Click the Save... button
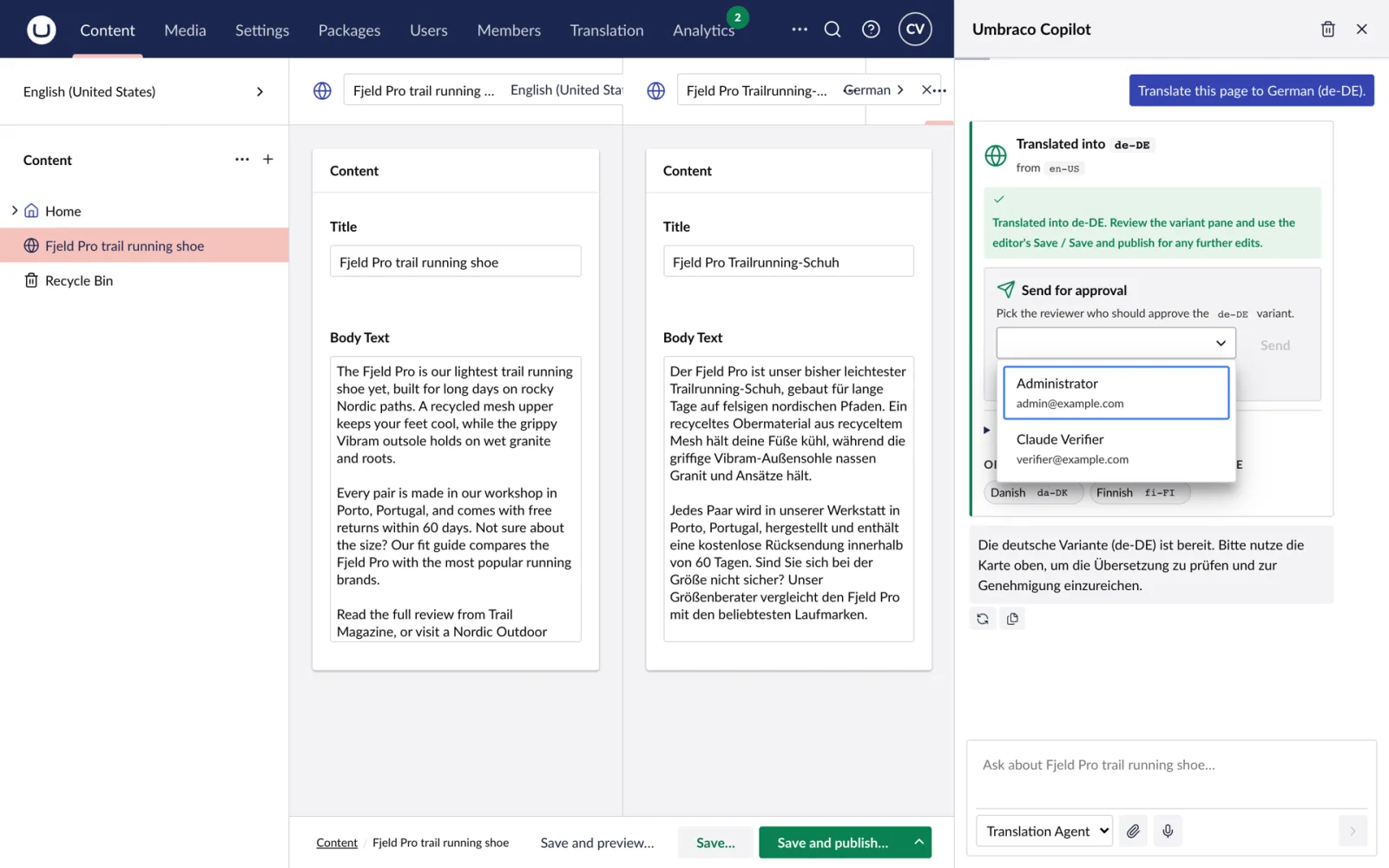Image resolution: width=1389 pixels, height=868 pixels. coord(715,842)
